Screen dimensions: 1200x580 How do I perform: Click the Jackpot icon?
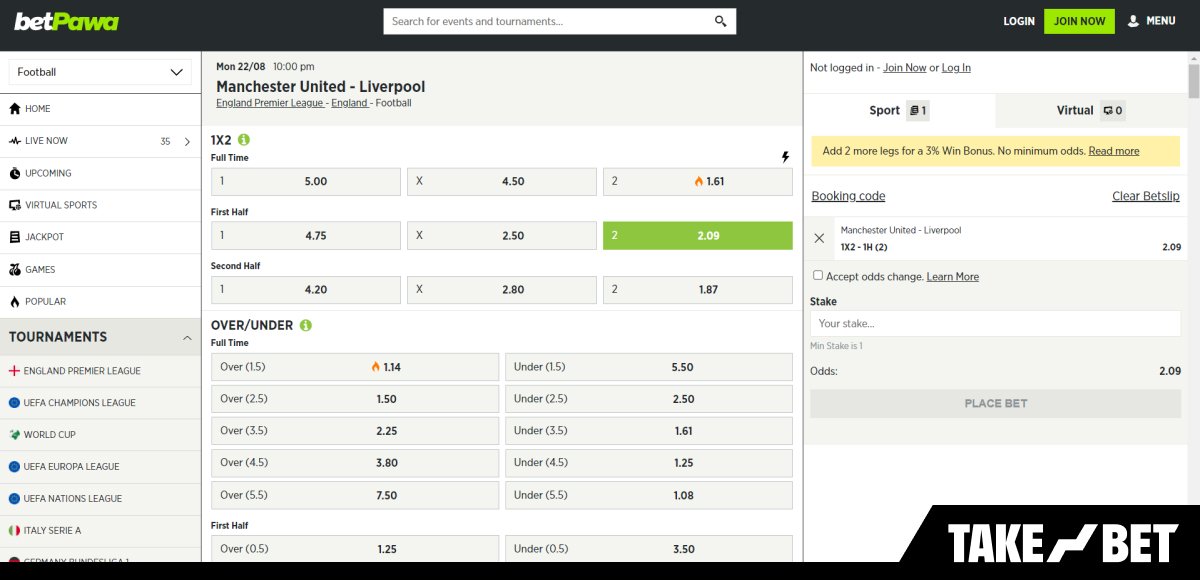[x=15, y=237]
